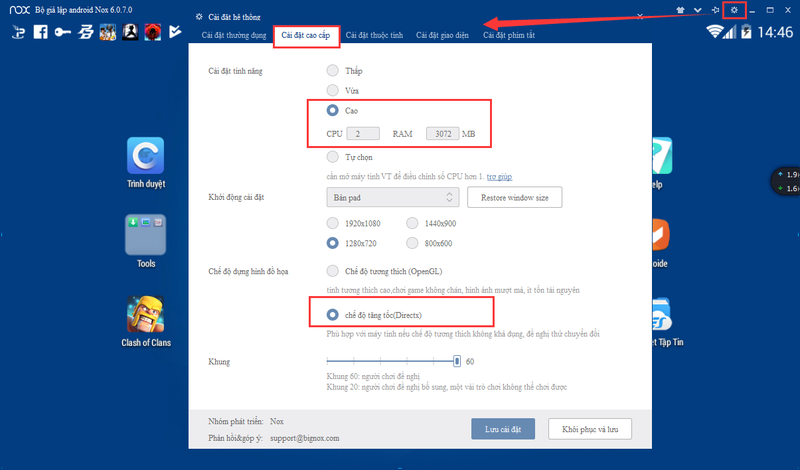Click the frame rate slider handle at 60
This screenshot has width=800, height=470.
coord(457,361)
